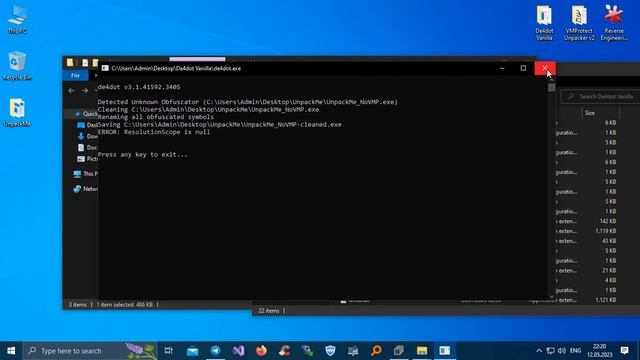Open the taskbar clock showing 22:20
This screenshot has height=360, width=640.
(x=600, y=351)
